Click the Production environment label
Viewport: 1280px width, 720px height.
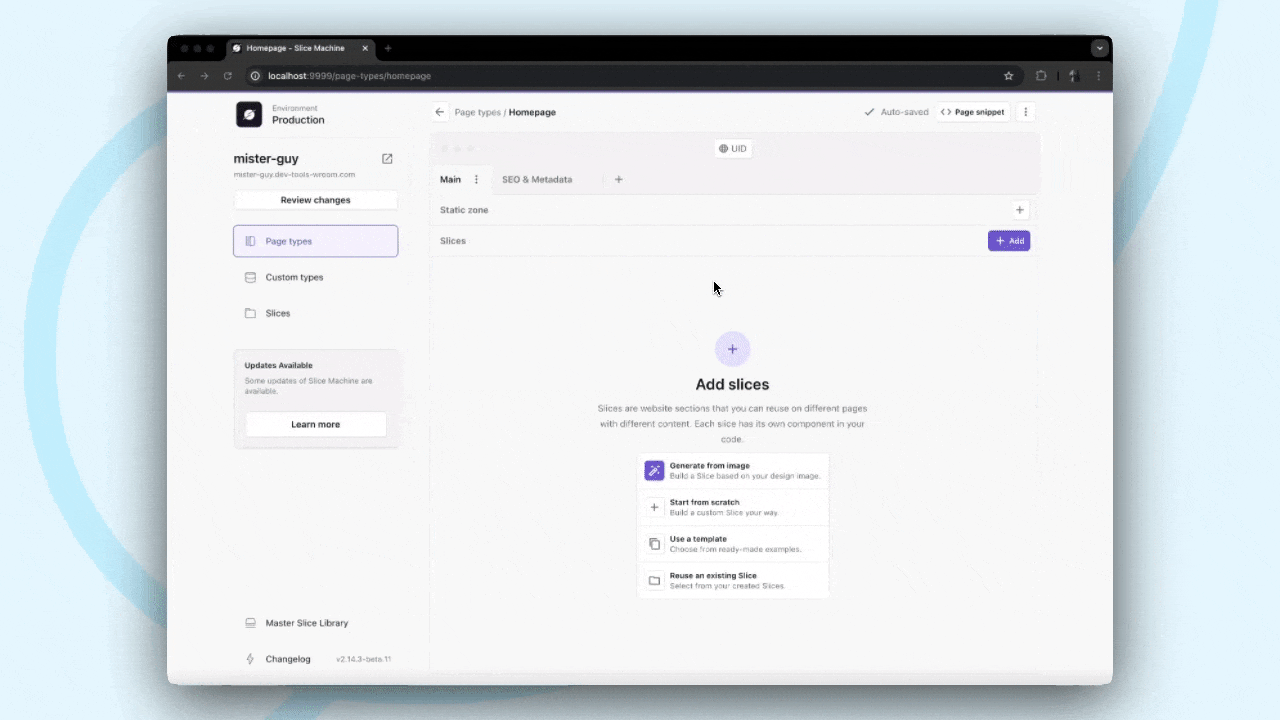[x=298, y=120]
